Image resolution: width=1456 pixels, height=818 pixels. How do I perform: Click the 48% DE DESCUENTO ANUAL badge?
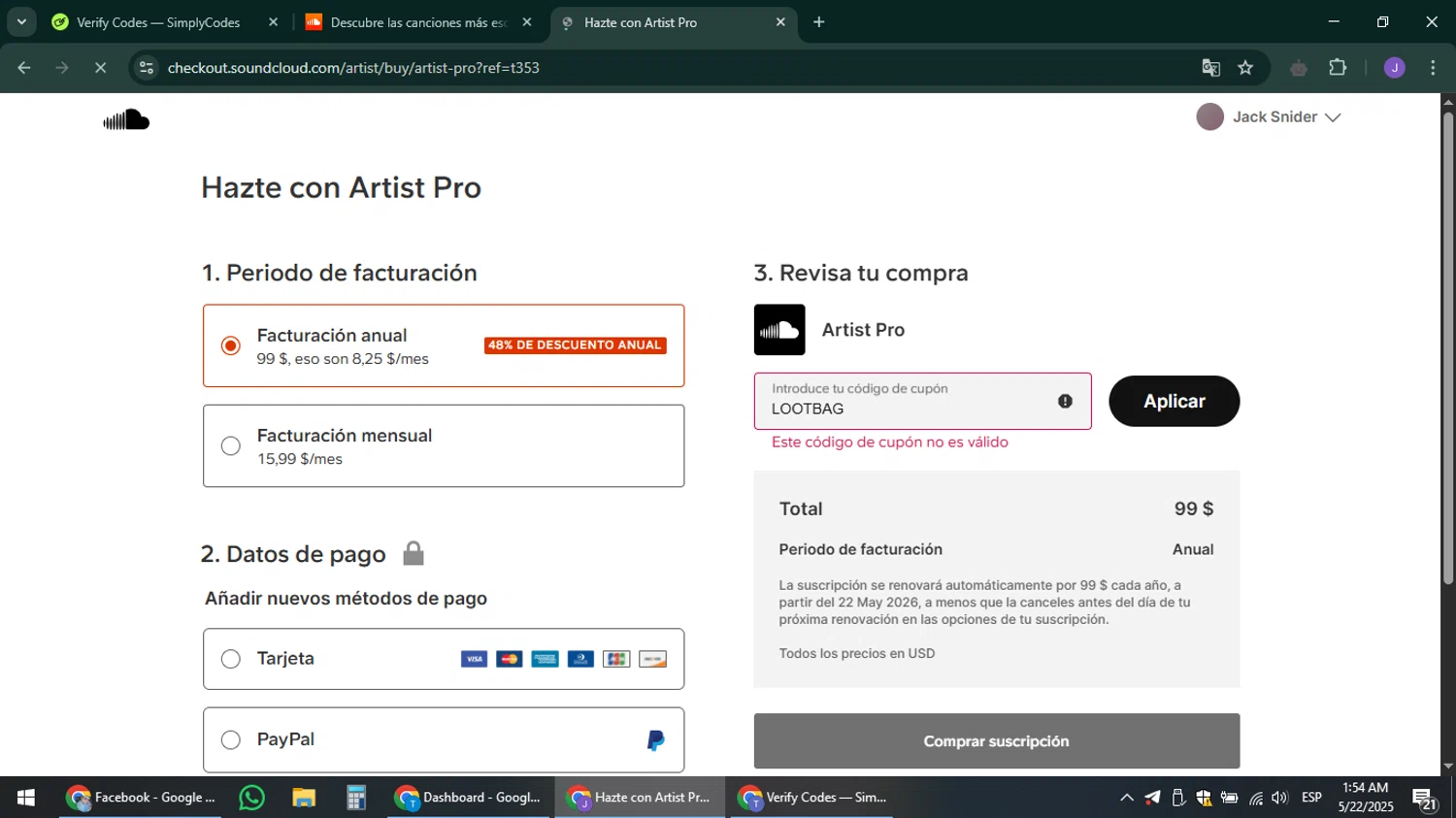point(576,345)
